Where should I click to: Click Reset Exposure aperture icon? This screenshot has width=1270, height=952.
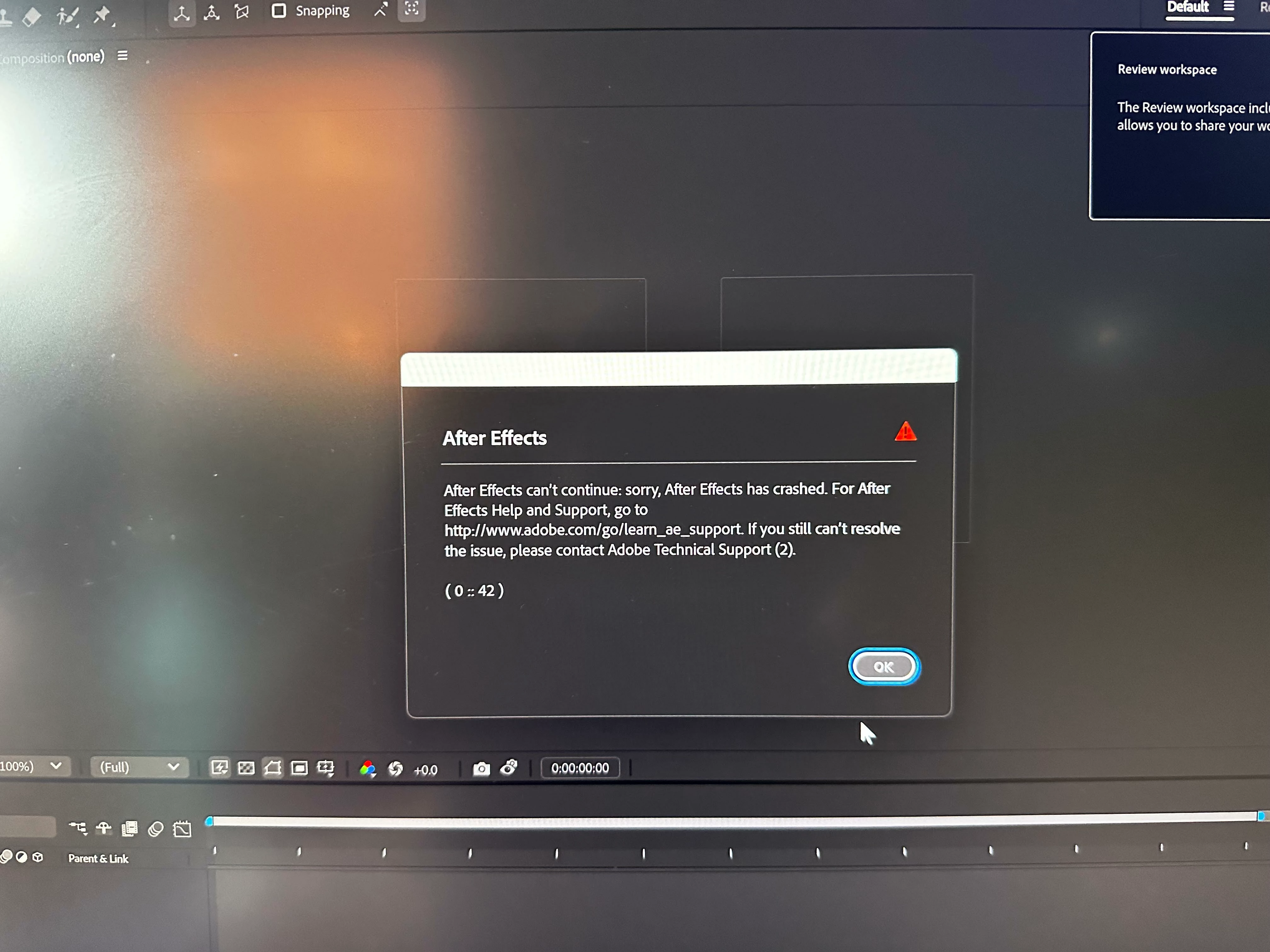pos(396,769)
